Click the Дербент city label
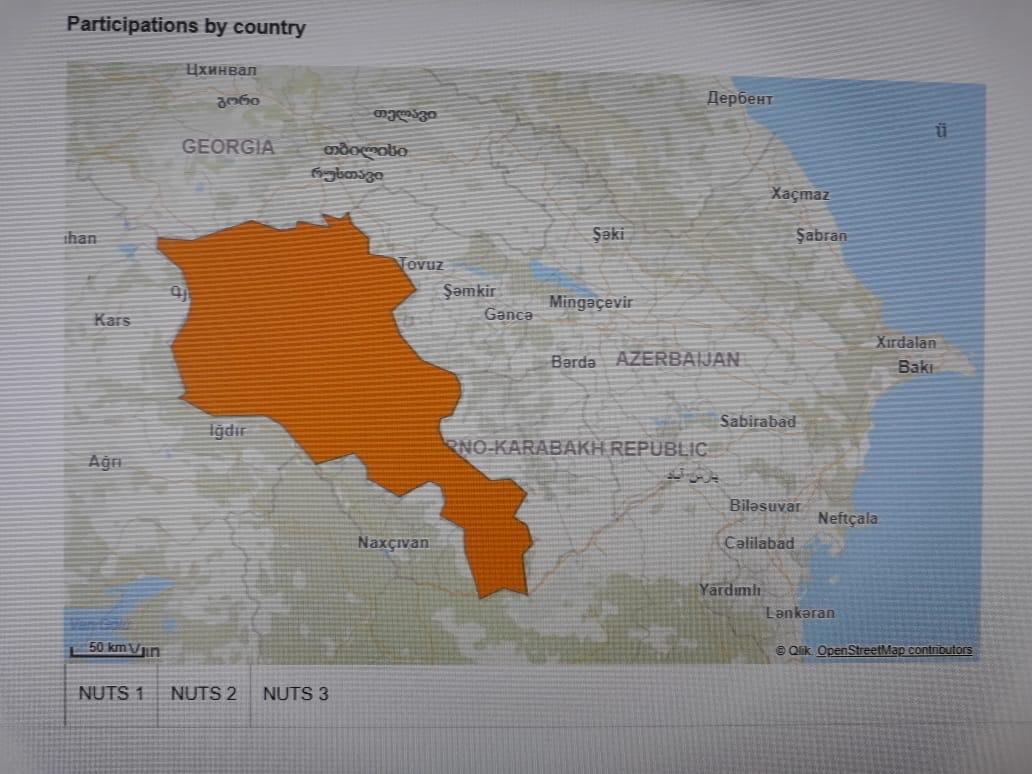The height and width of the screenshot is (774, 1032). point(740,99)
